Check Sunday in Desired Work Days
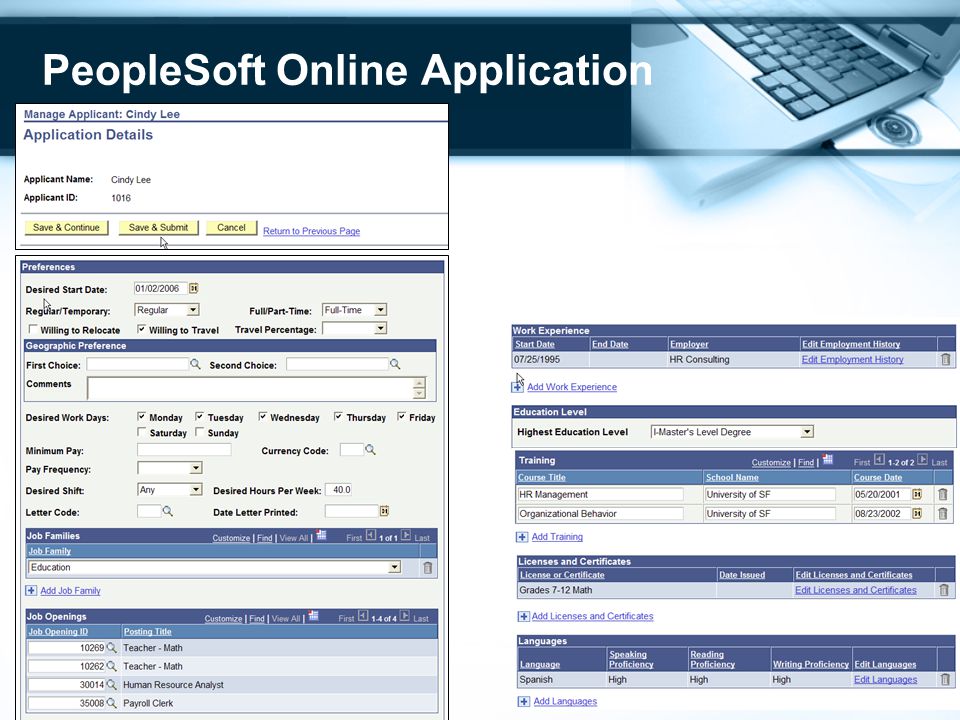 pyautogui.click(x=200, y=432)
